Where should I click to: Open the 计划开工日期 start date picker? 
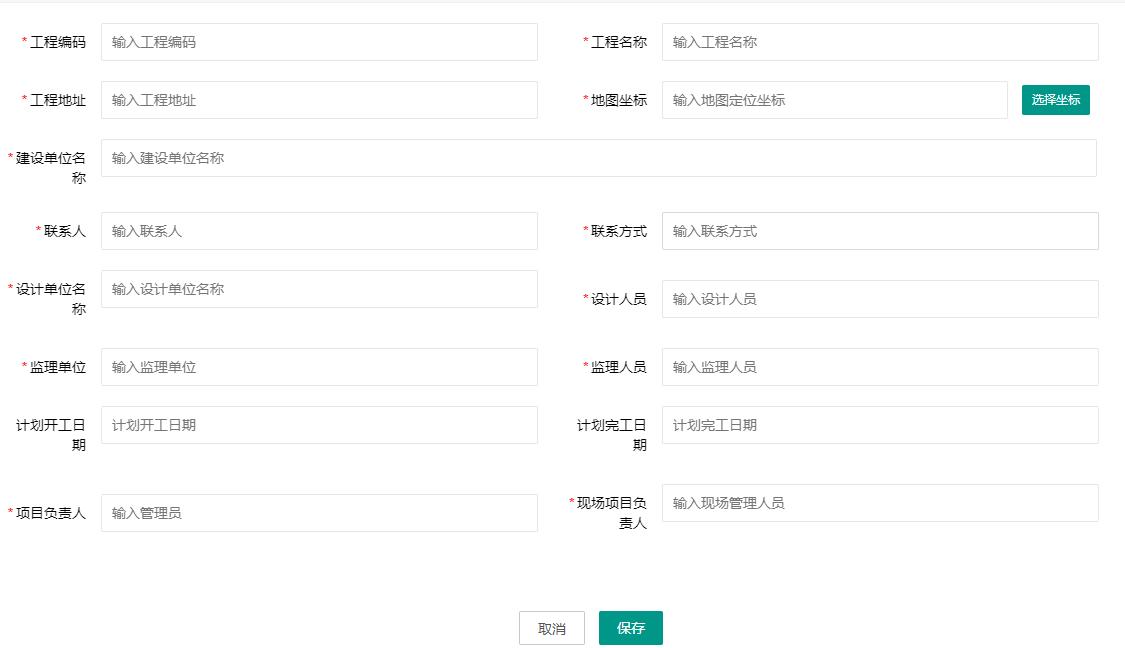pyautogui.click(x=318, y=425)
